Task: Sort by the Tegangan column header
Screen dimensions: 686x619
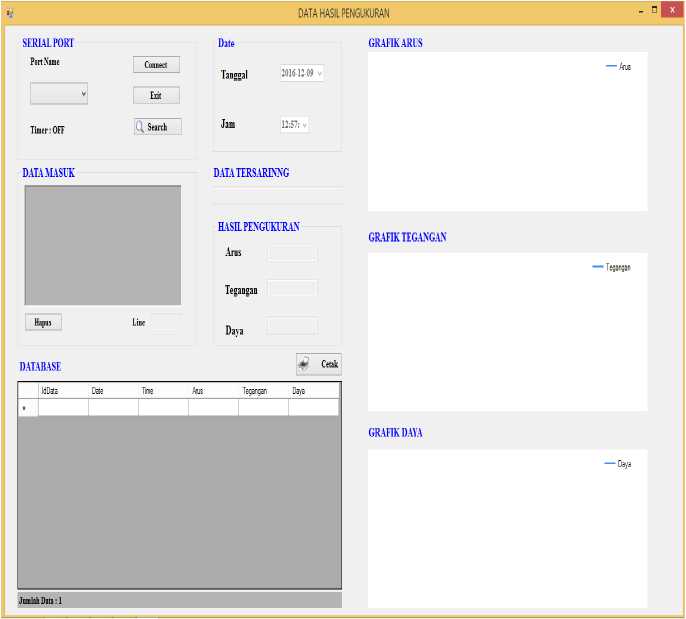Action: [263, 391]
